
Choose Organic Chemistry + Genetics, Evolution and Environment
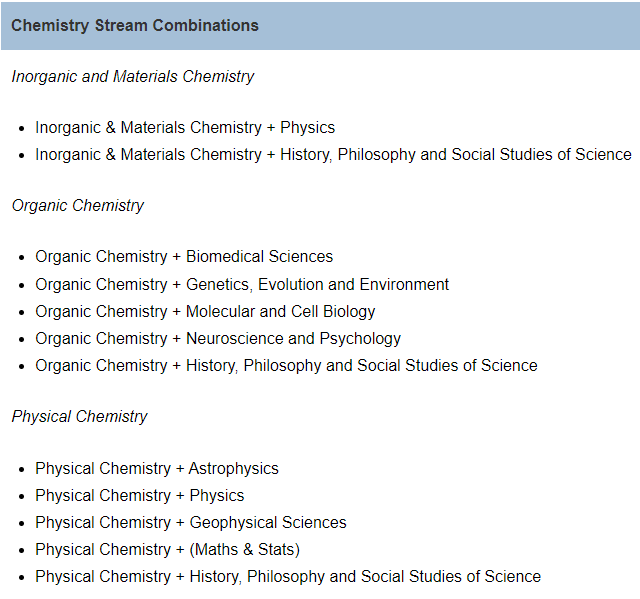242,284
